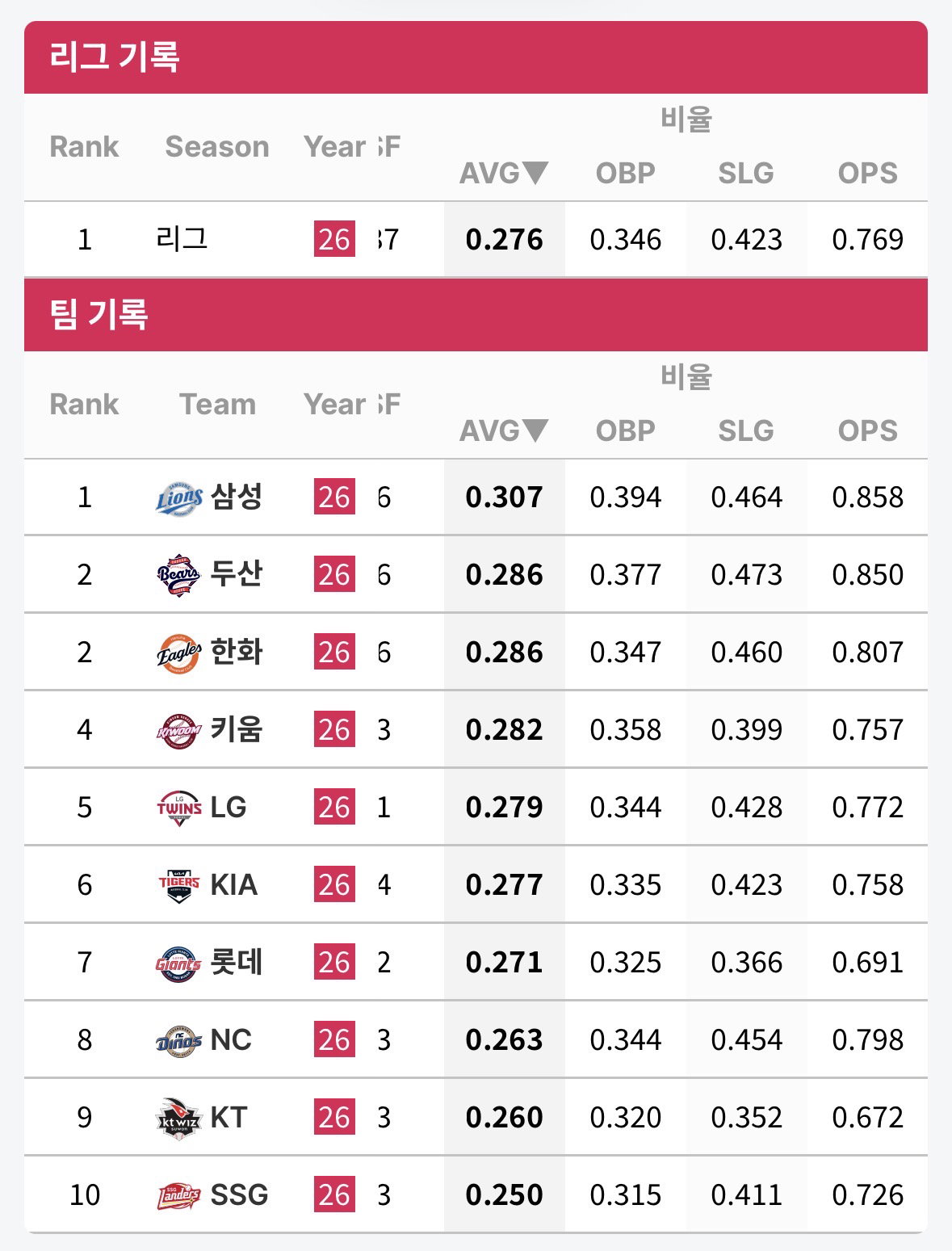Open the 삼성 team name link
952x1251 pixels.
[x=237, y=496]
